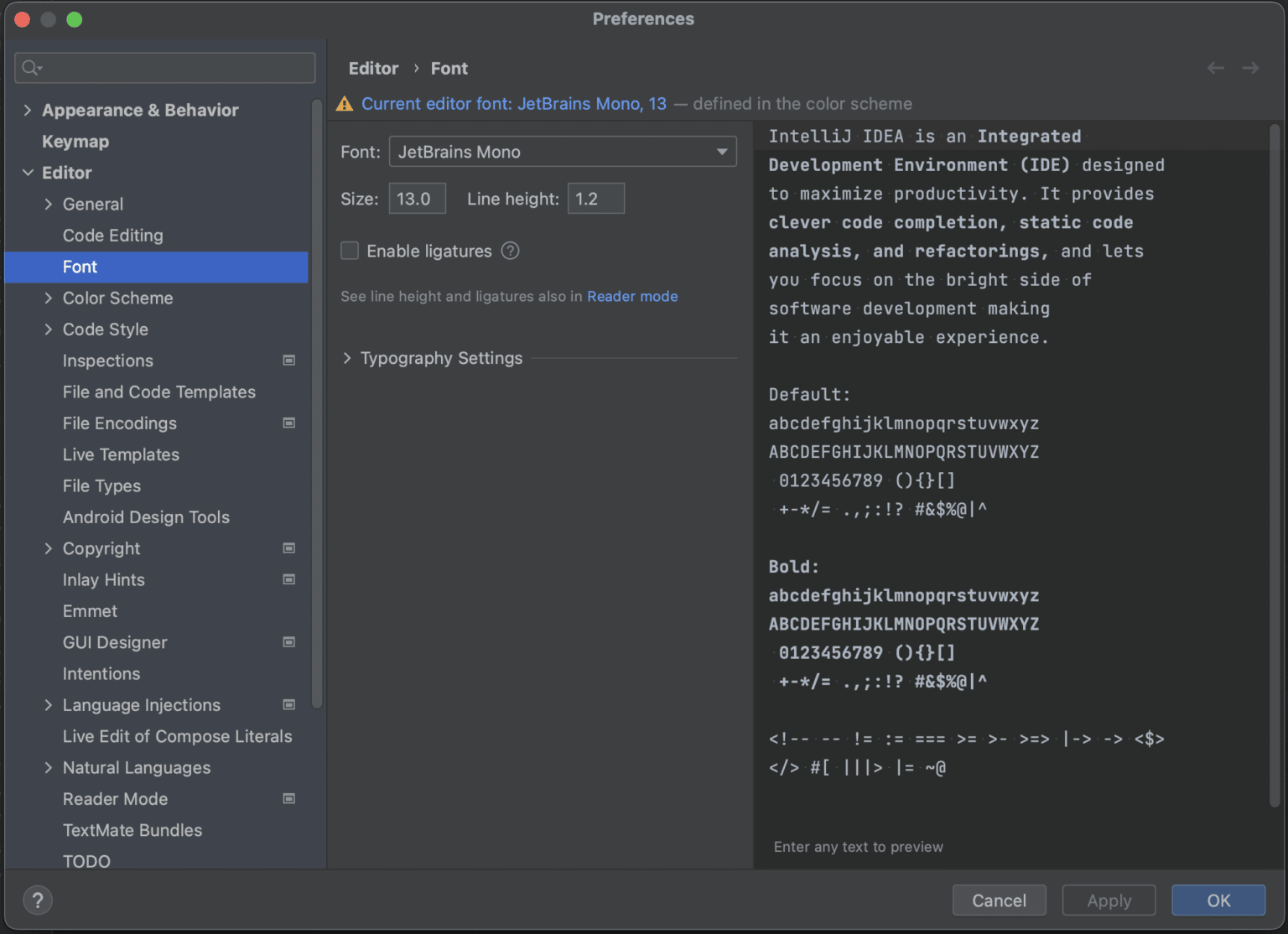Open the help circle next to Enable ligatures
The height and width of the screenshot is (934, 1288).
(510, 251)
